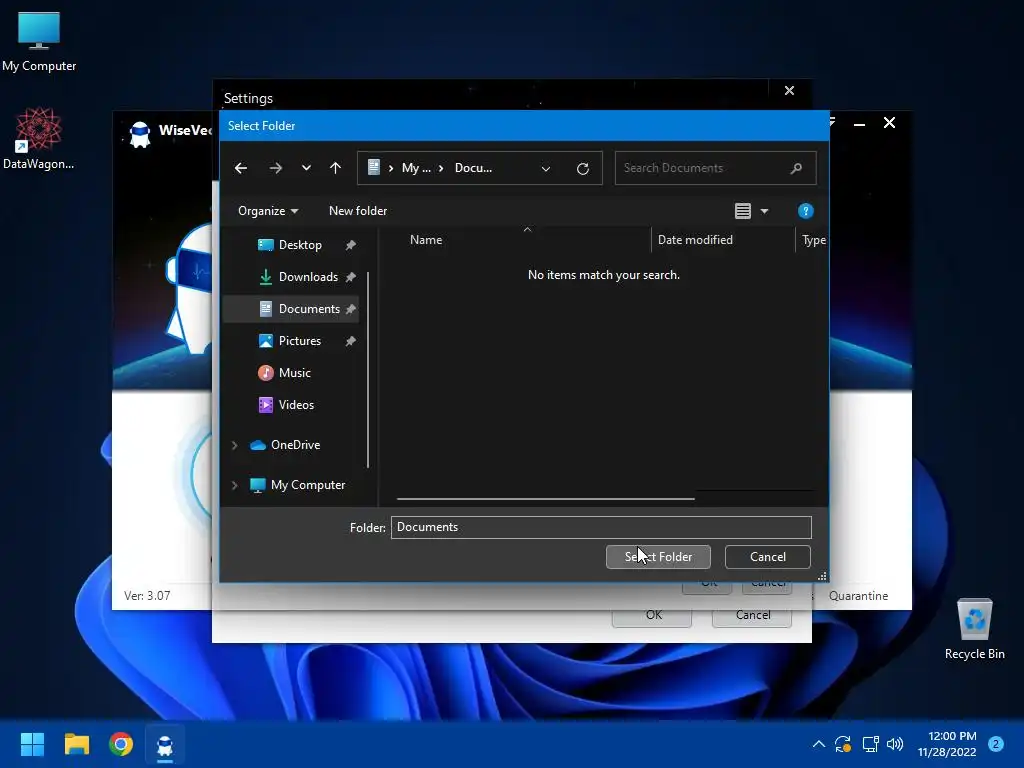Viewport: 1024px width, 768px height.
Task: Go back in Select Folder dialog
Action: [241, 168]
